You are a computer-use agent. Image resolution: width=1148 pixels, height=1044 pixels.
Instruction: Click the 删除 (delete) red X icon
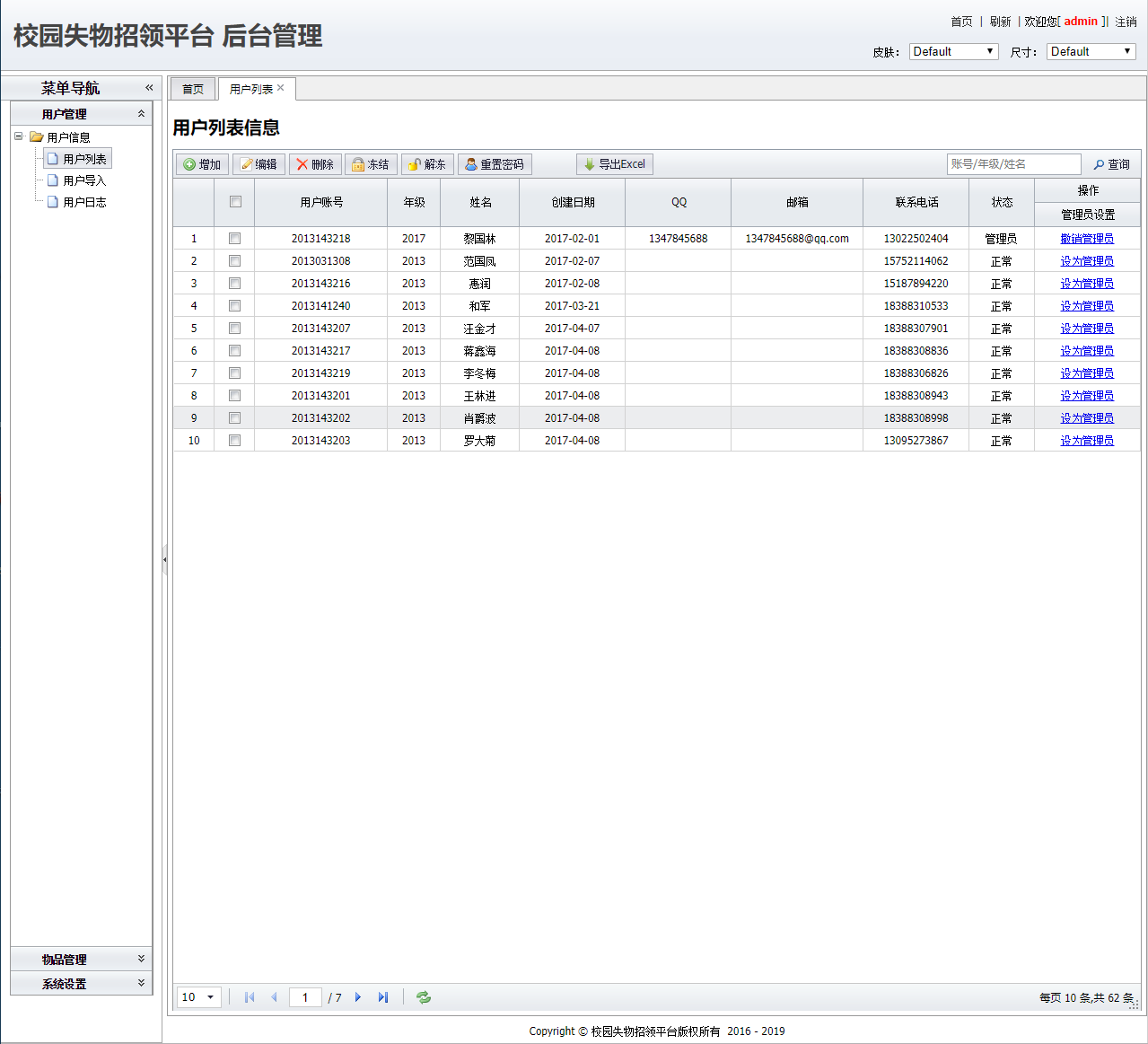coord(302,164)
